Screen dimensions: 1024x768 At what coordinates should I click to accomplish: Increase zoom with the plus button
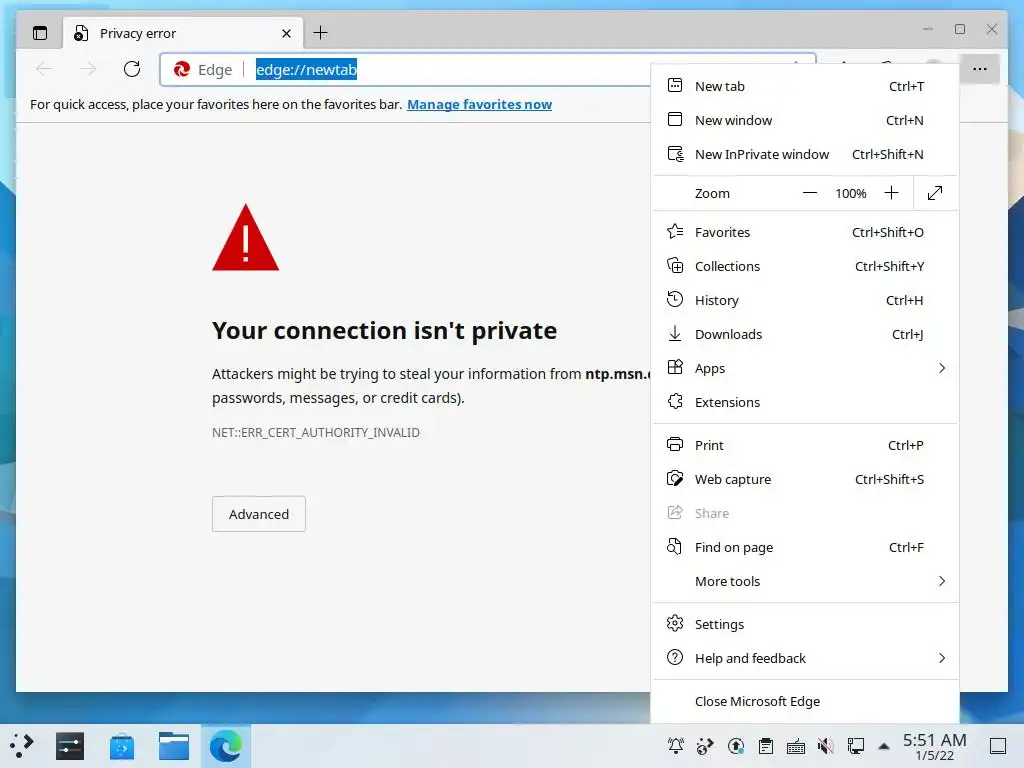pyautogui.click(x=891, y=193)
